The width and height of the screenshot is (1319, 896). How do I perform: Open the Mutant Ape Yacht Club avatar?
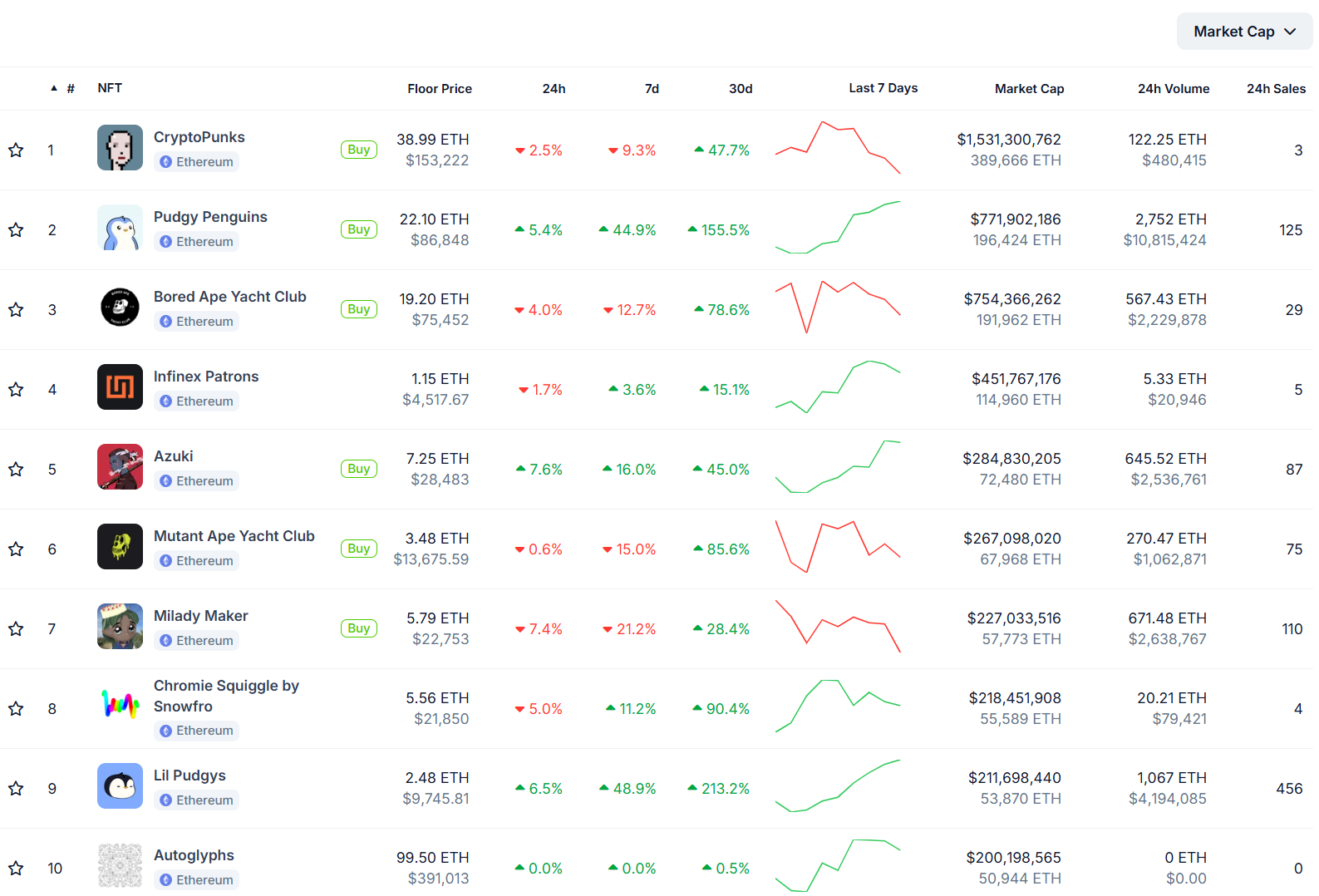pyautogui.click(x=120, y=546)
